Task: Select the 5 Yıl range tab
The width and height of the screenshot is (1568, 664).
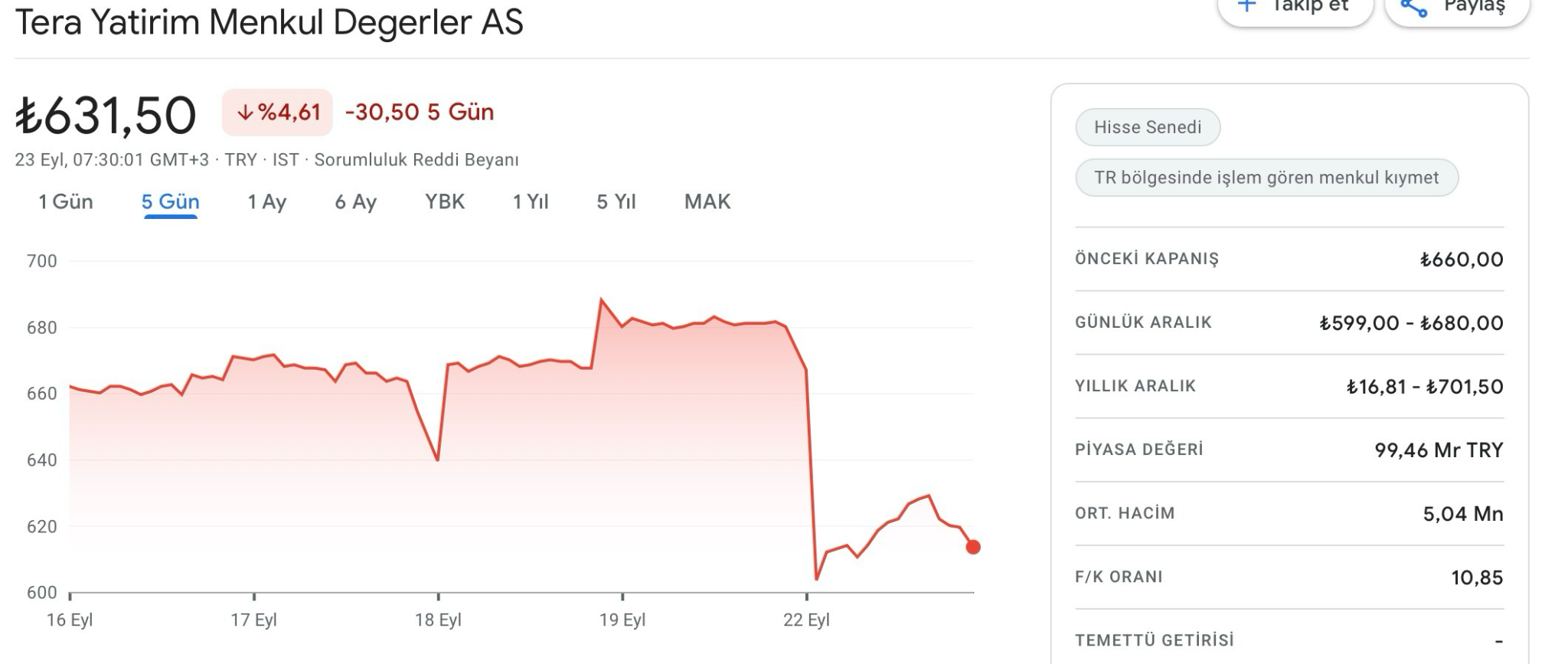Action: coord(616,202)
